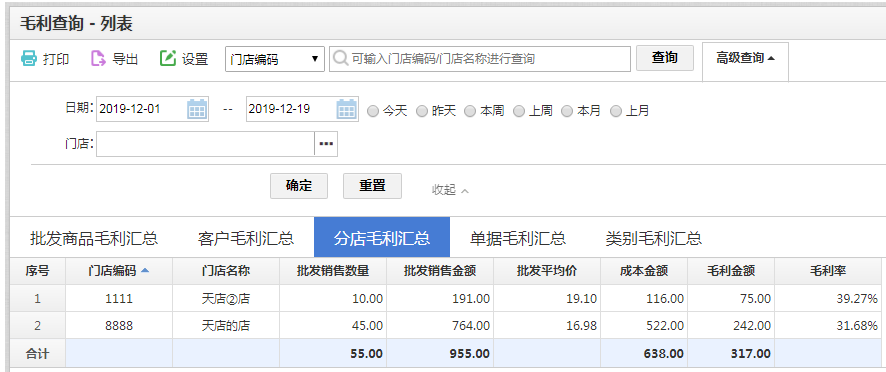Click the printer icon
Image resolution: width=886 pixels, height=372 pixels.
29,58
